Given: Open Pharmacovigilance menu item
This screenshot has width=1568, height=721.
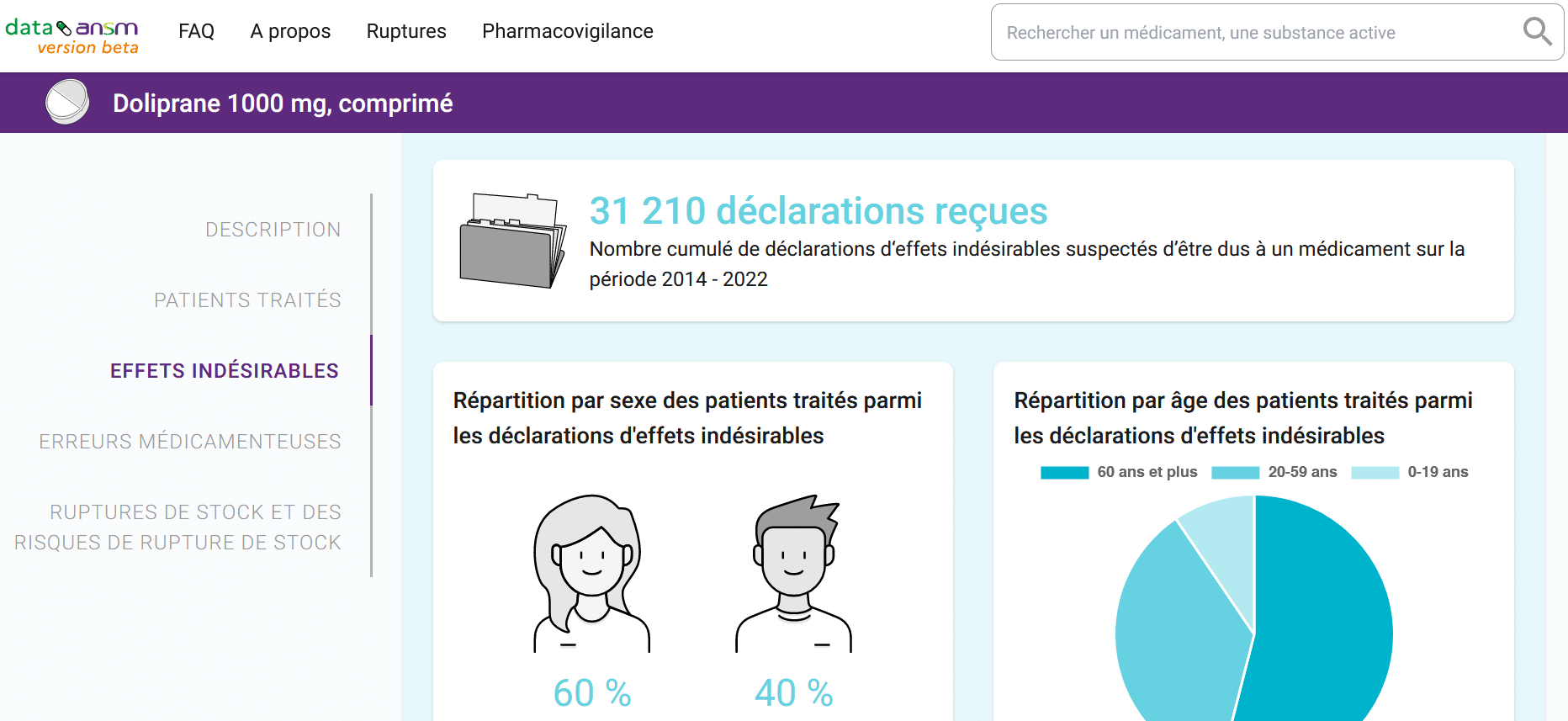Looking at the screenshot, I should click(x=568, y=31).
